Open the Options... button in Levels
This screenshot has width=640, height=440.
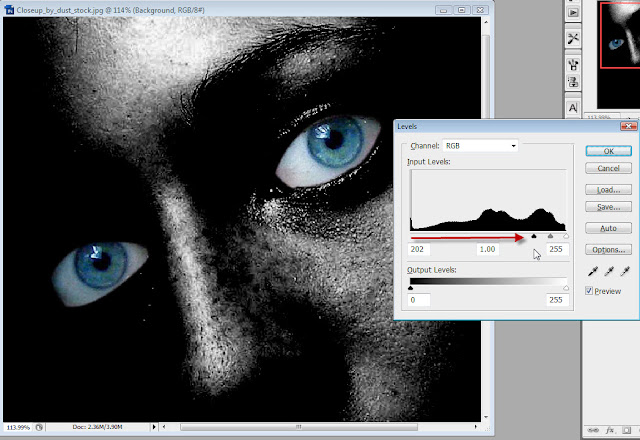click(x=609, y=249)
